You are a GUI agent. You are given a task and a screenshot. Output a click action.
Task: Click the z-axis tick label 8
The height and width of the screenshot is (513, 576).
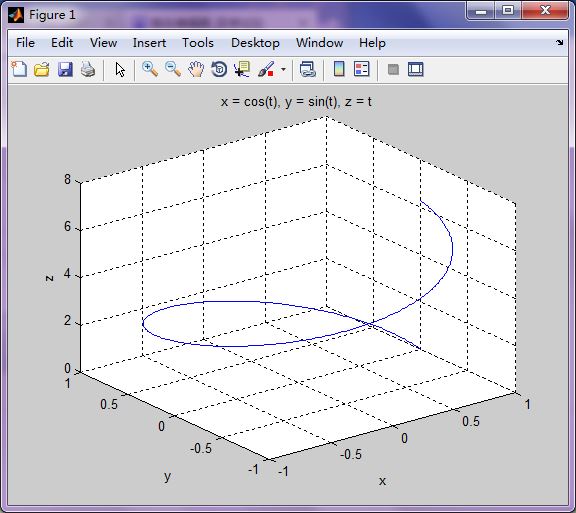[67, 179]
